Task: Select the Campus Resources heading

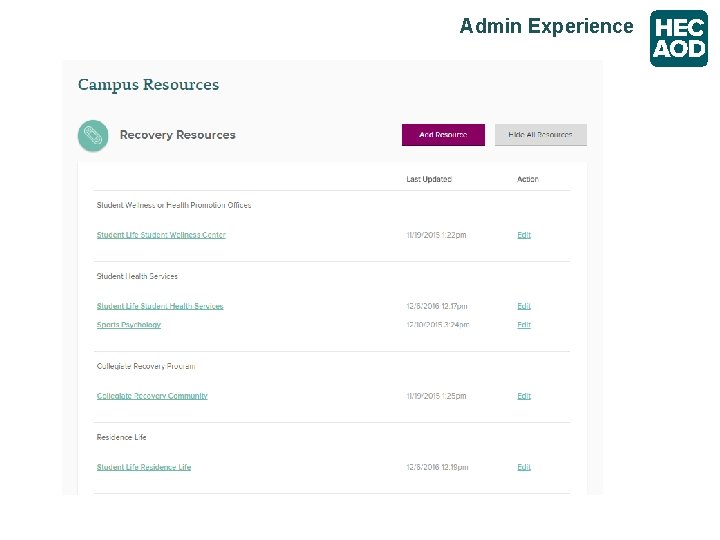Action: click(x=148, y=85)
